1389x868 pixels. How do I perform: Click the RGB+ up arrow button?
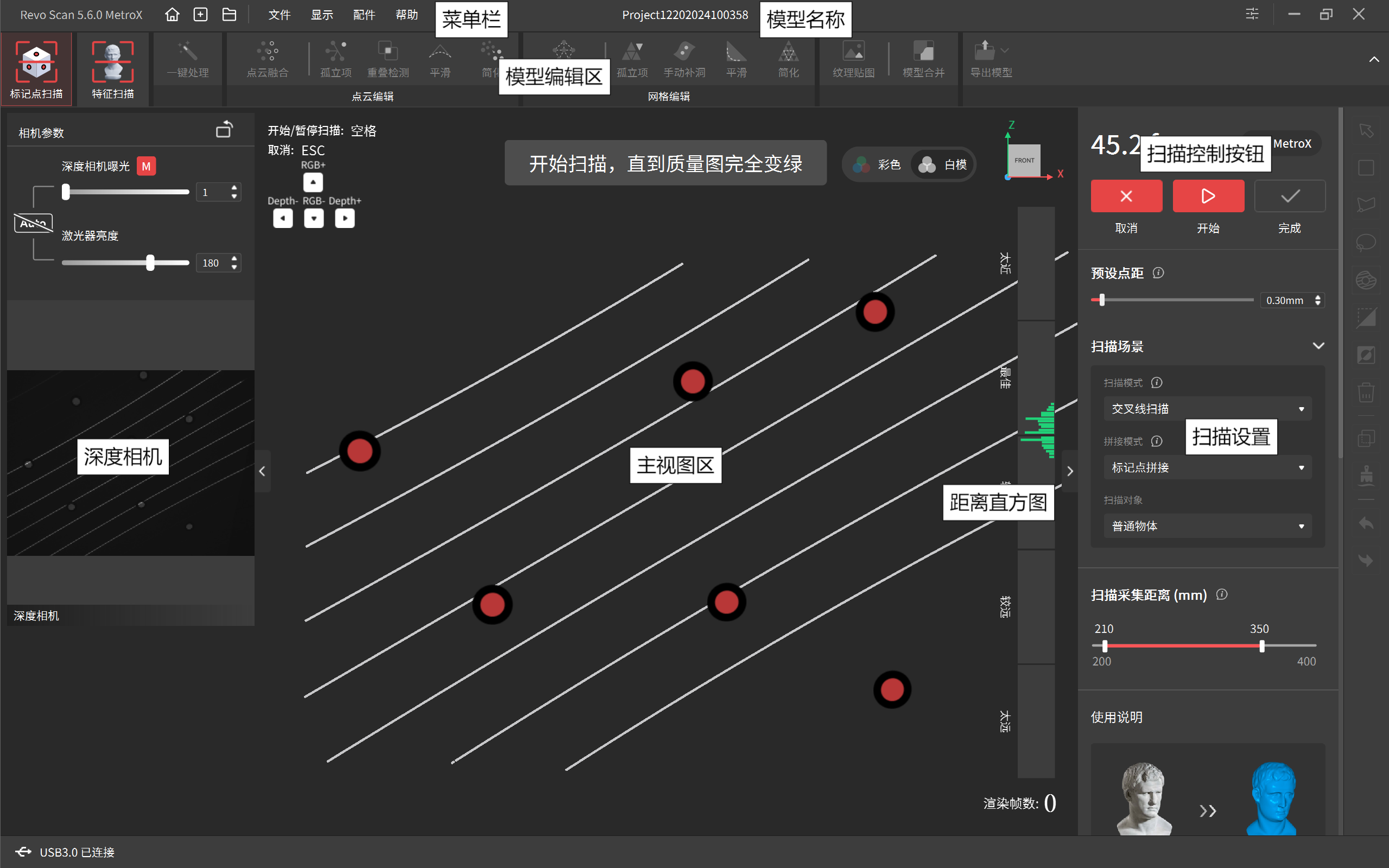pyautogui.click(x=313, y=182)
